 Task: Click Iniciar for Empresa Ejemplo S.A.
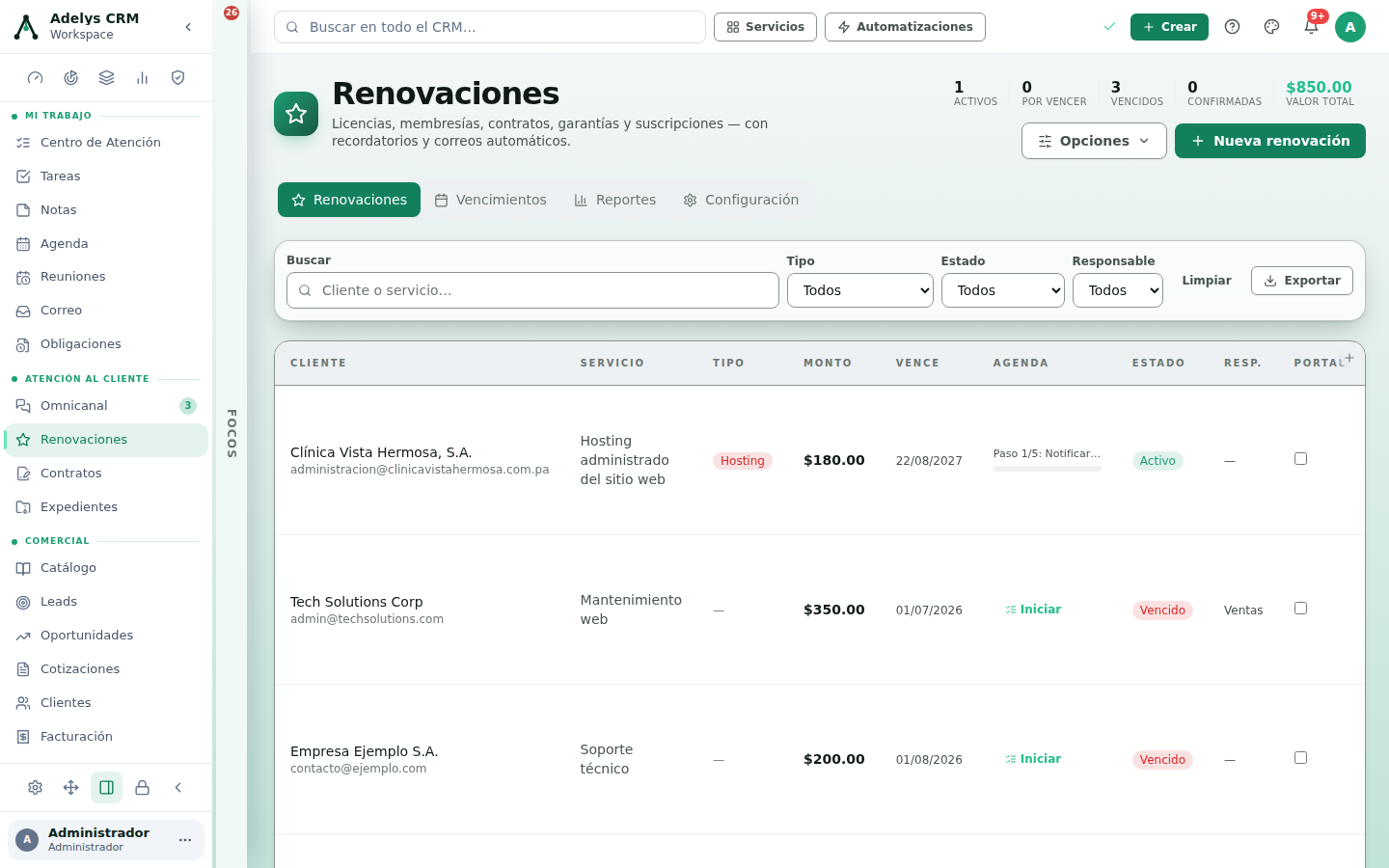1033,759
